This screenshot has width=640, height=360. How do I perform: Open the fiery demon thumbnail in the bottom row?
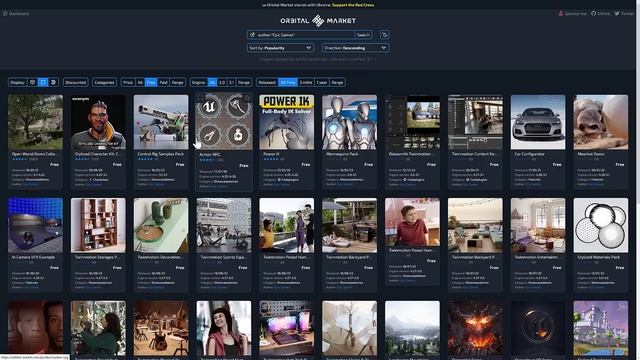[475, 328]
